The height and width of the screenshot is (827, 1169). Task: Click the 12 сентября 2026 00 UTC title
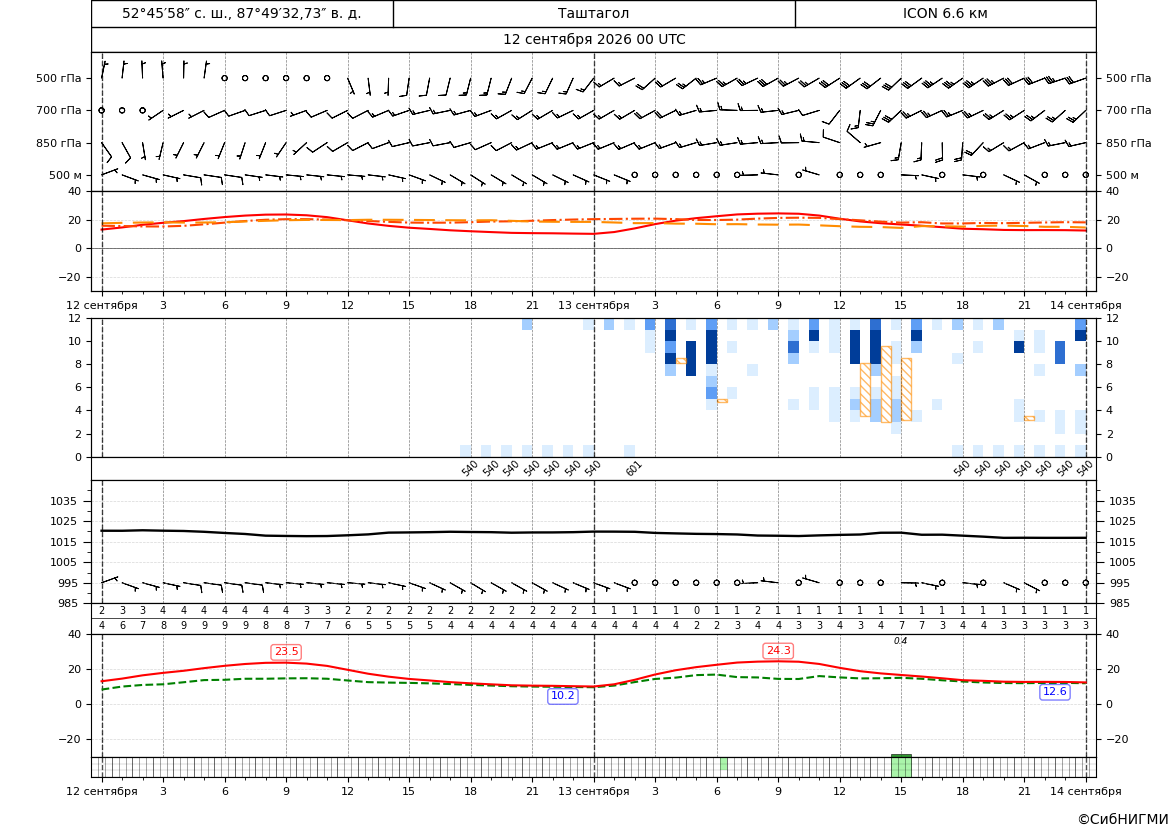[x=593, y=40]
